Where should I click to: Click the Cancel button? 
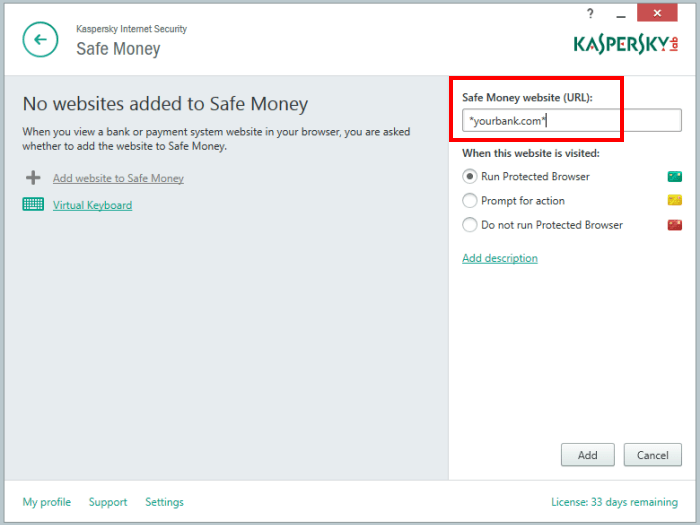(x=653, y=455)
